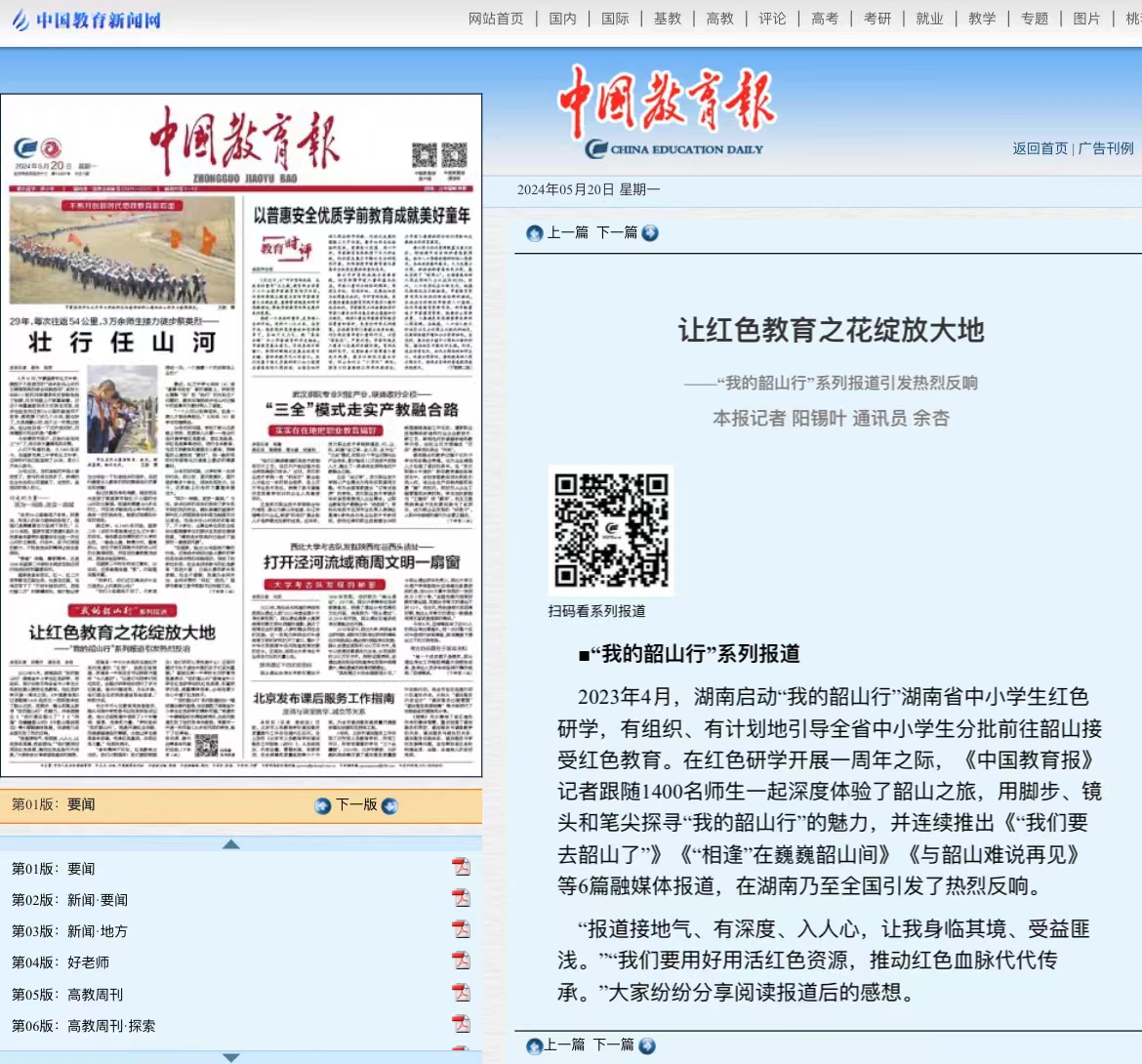This screenshot has height=1064, width=1142.
Task: Open the 国际 navigation item
Action: point(615,19)
